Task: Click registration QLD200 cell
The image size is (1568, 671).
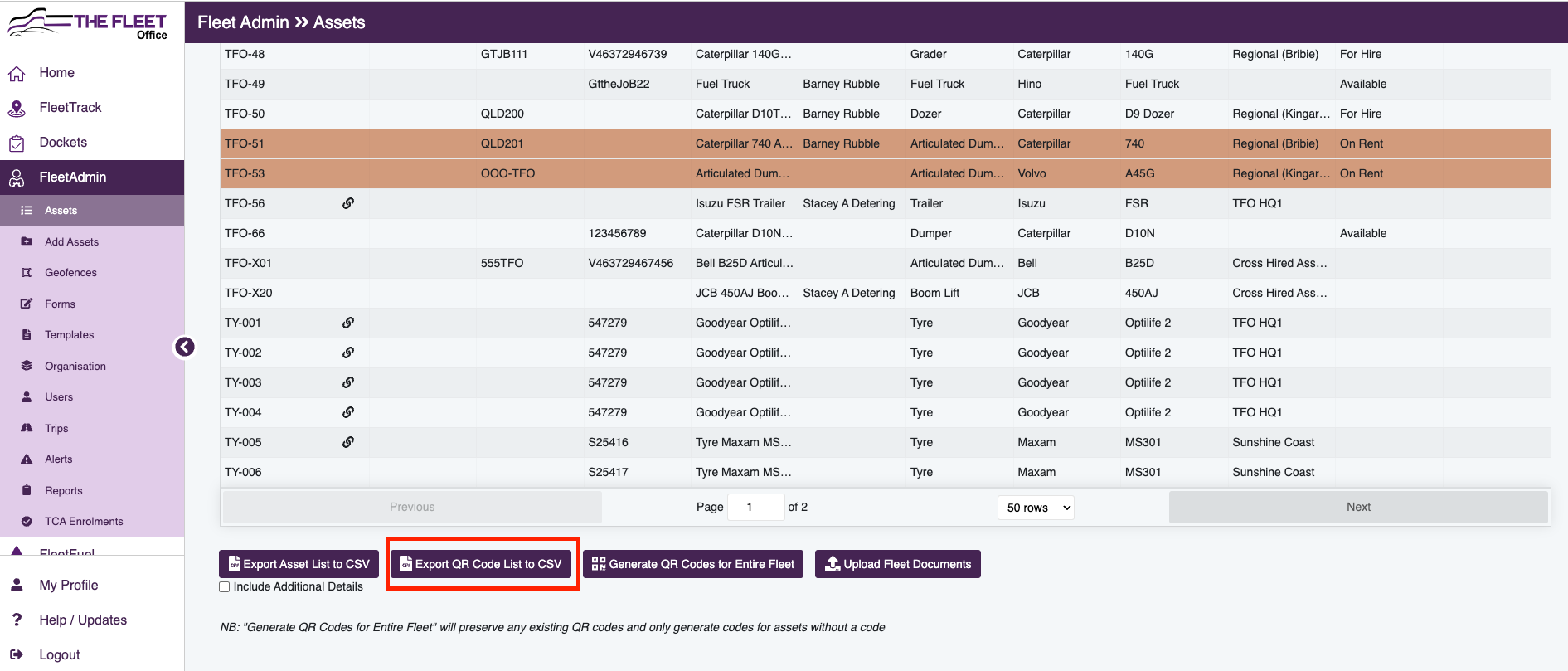Action: [502, 114]
